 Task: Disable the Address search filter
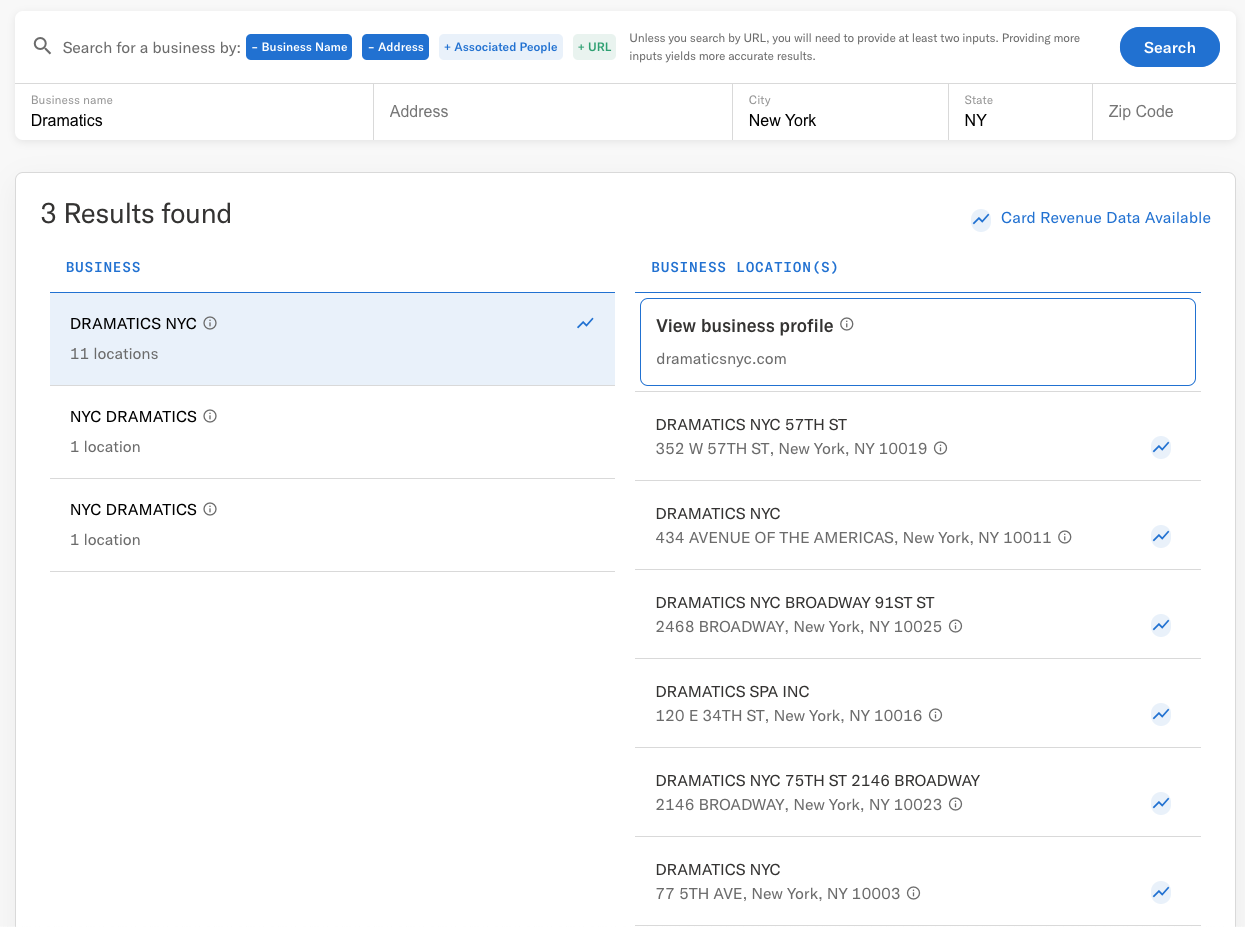tap(395, 46)
